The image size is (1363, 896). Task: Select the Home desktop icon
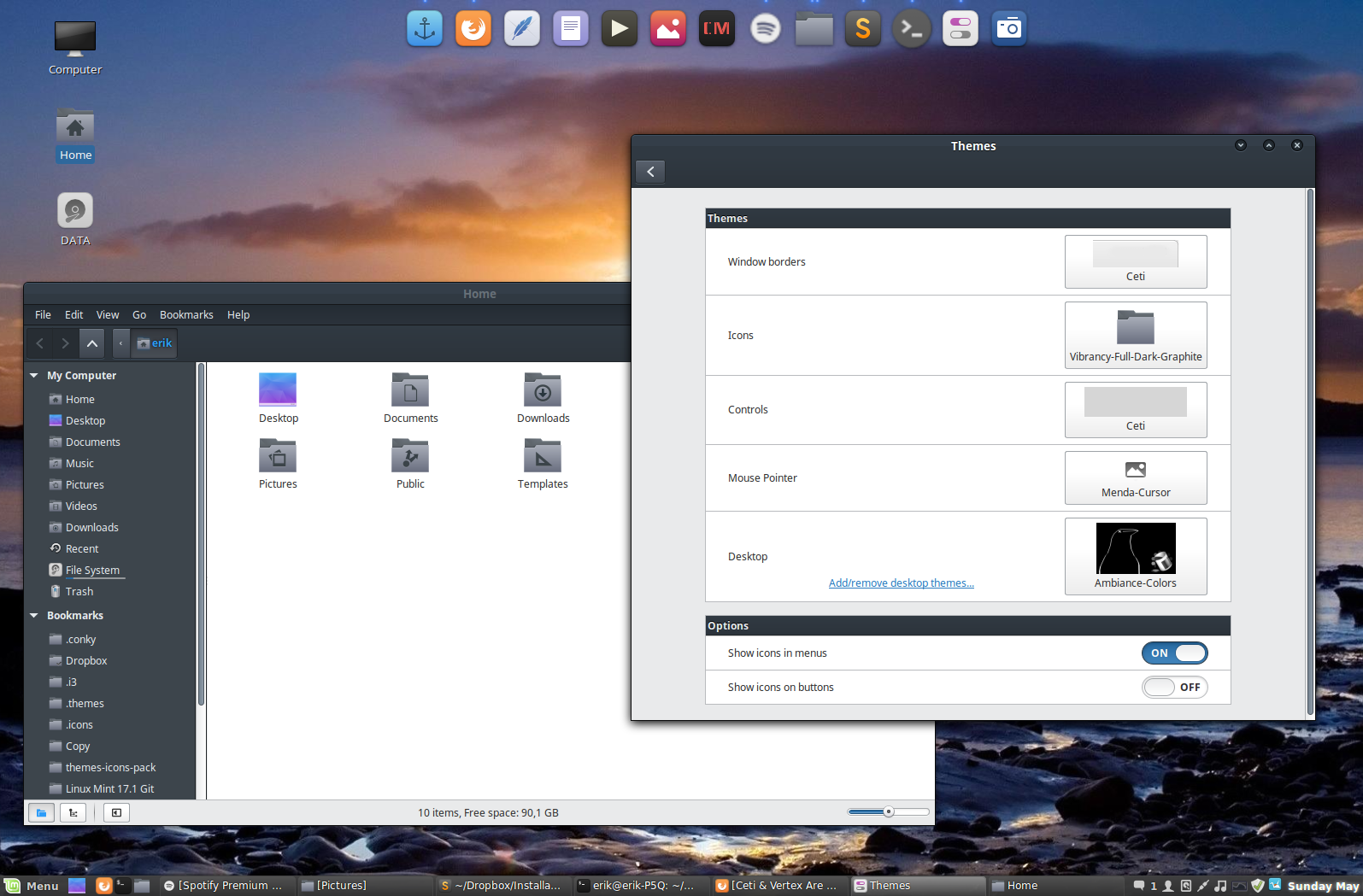[x=75, y=135]
